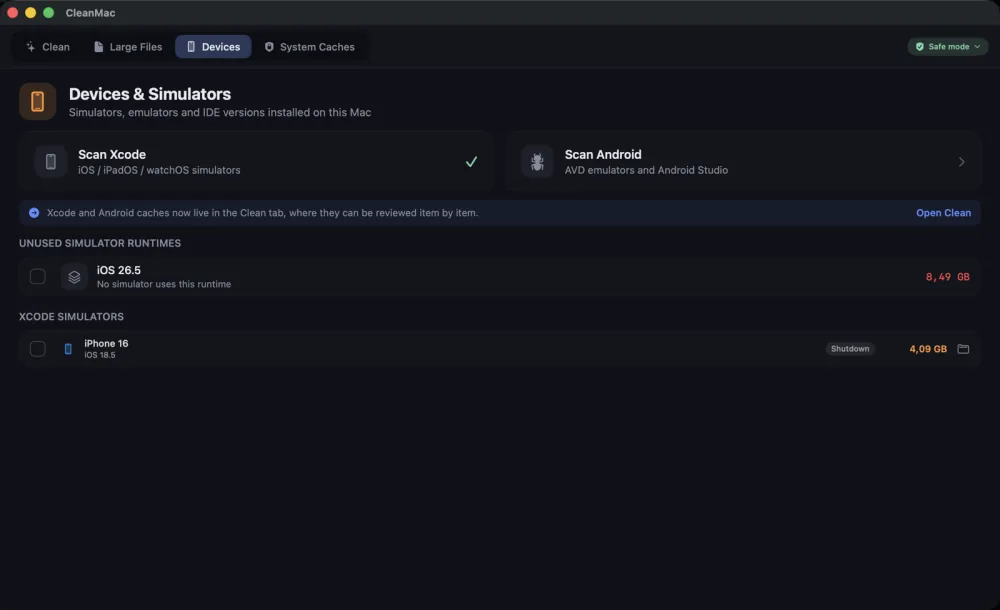This screenshot has width=1000, height=610.
Task: Click 'No simulator uses this runtime' text
Action: [164, 284]
